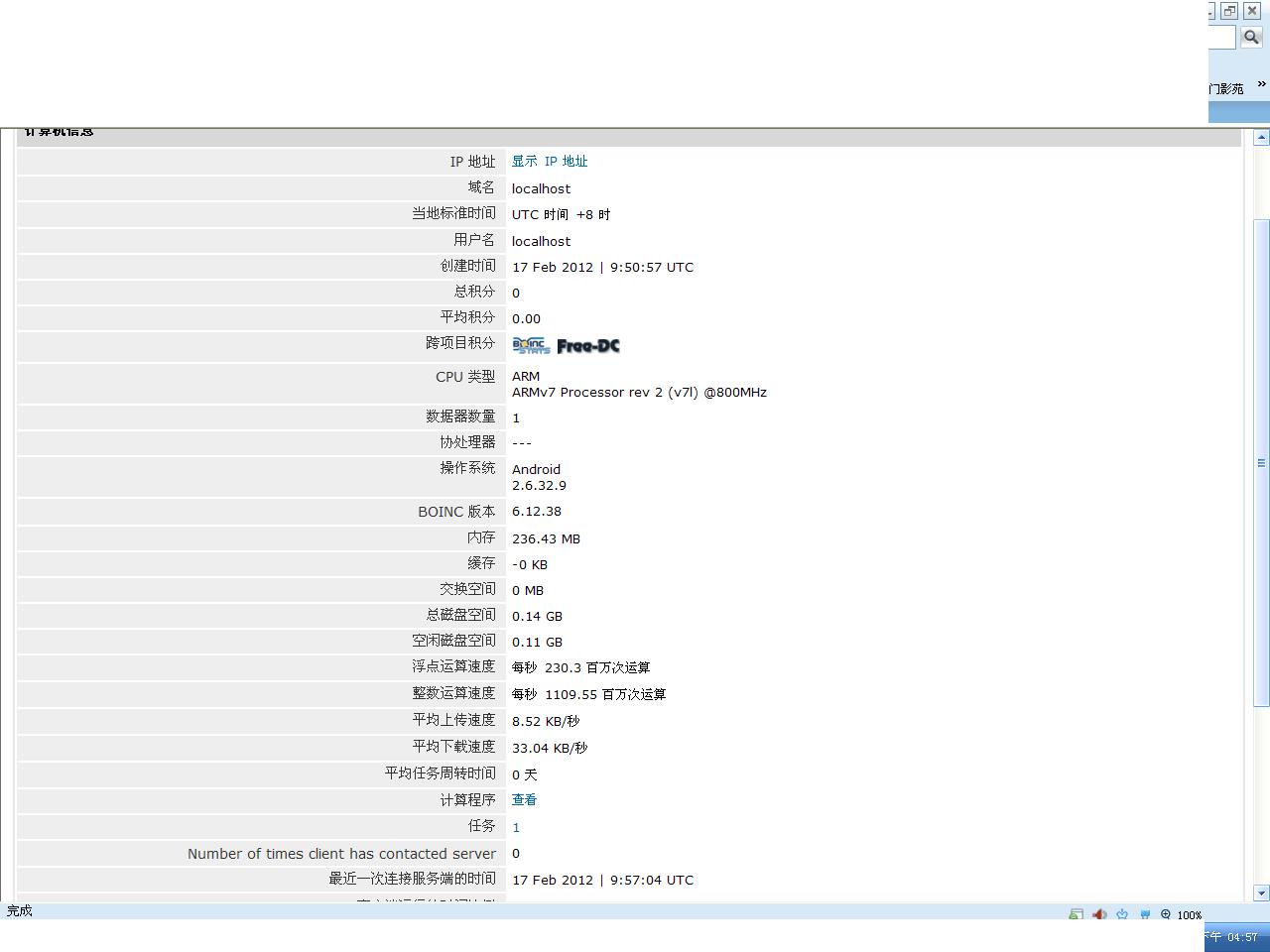
Task: Click the crown icon in the status bar
Action: [1122, 914]
